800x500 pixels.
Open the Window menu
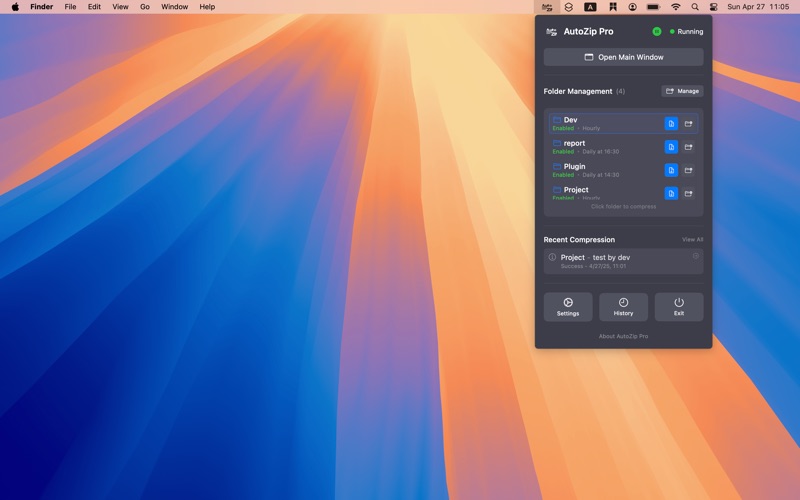(x=174, y=7)
